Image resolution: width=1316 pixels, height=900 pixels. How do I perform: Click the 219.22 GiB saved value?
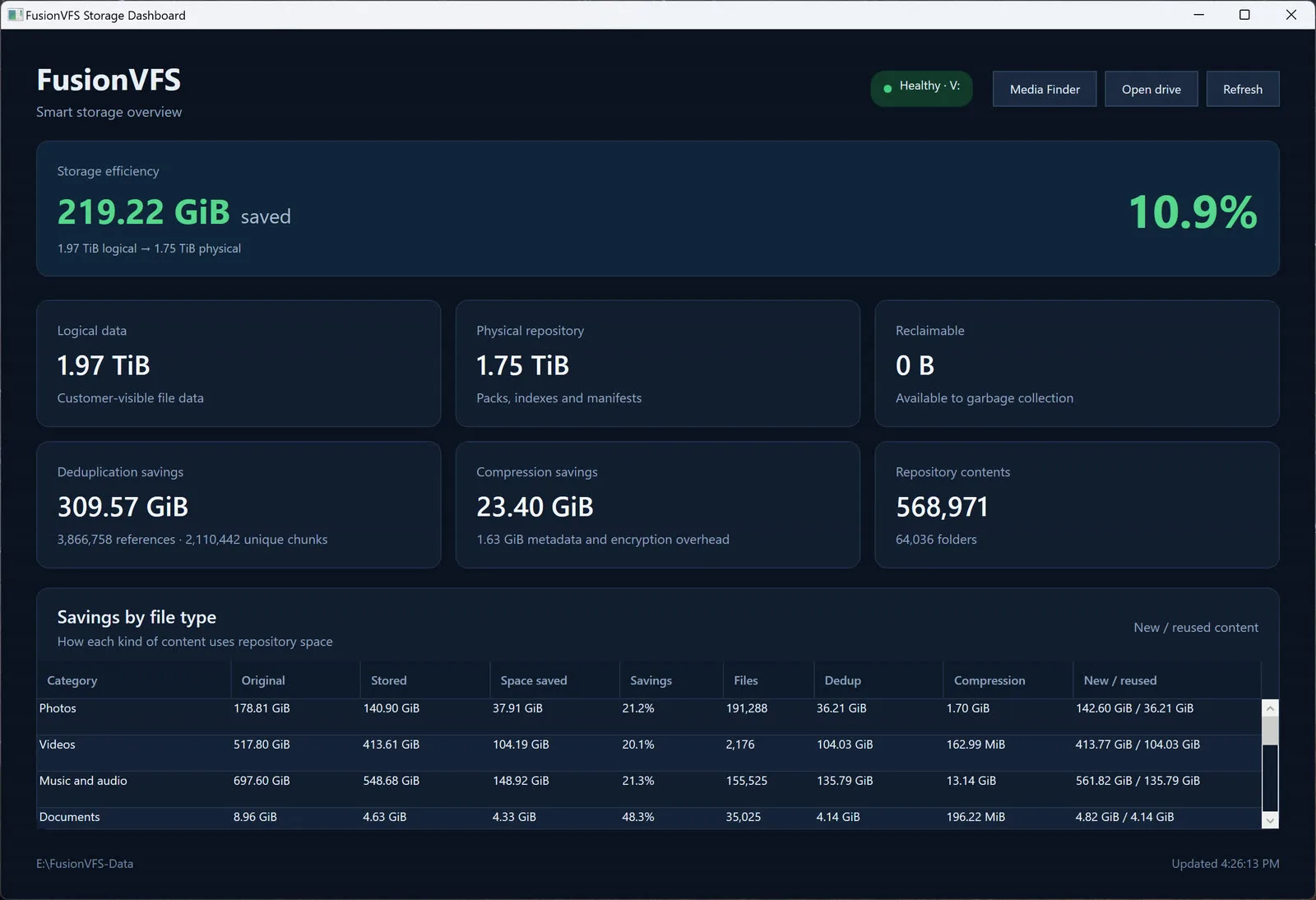point(144,212)
